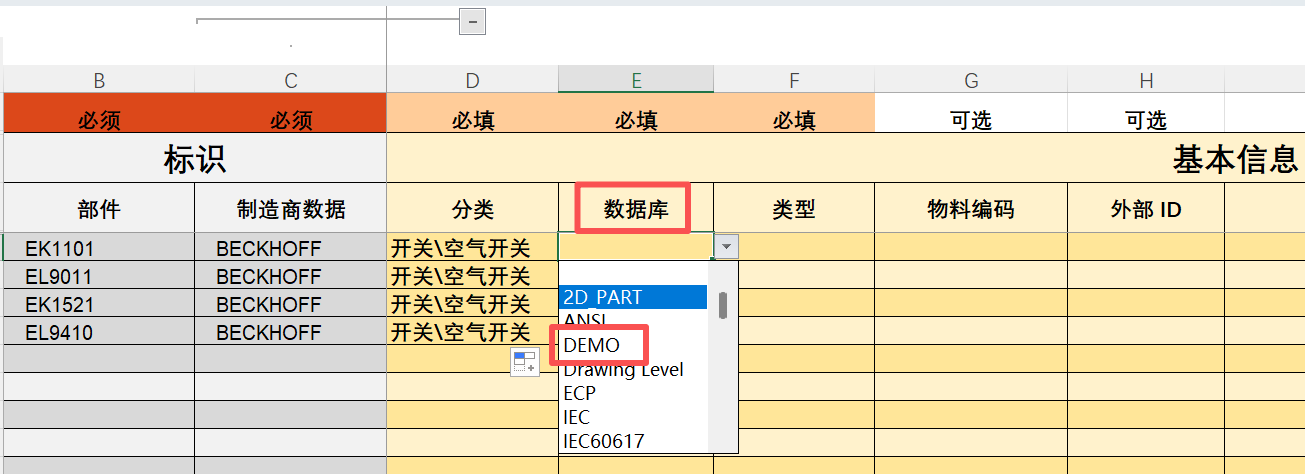Select the 数据库 header cell
The width and height of the screenshot is (1305, 474).
pyautogui.click(x=633, y=209)
